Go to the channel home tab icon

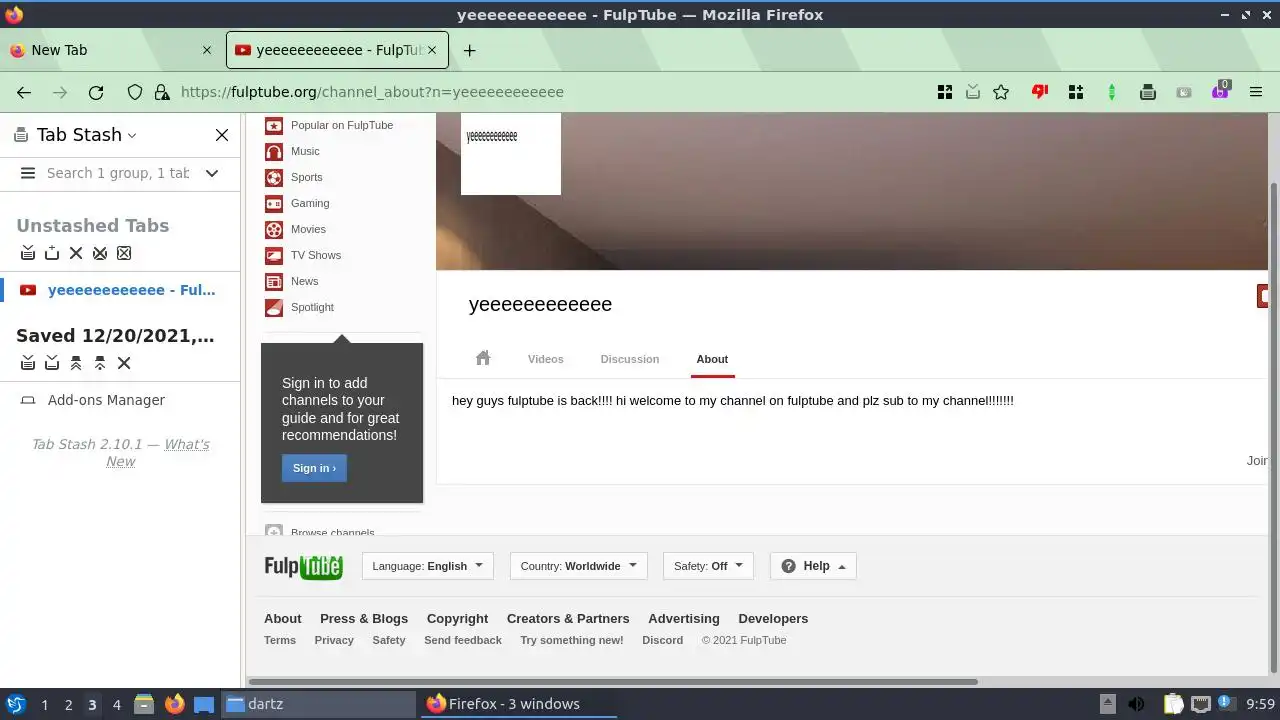pos(483,358)
